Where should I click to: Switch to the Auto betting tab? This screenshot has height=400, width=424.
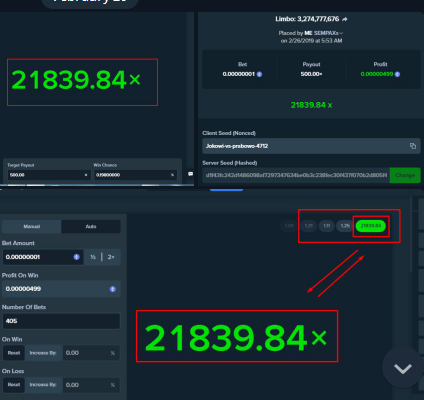pos(91,226)
